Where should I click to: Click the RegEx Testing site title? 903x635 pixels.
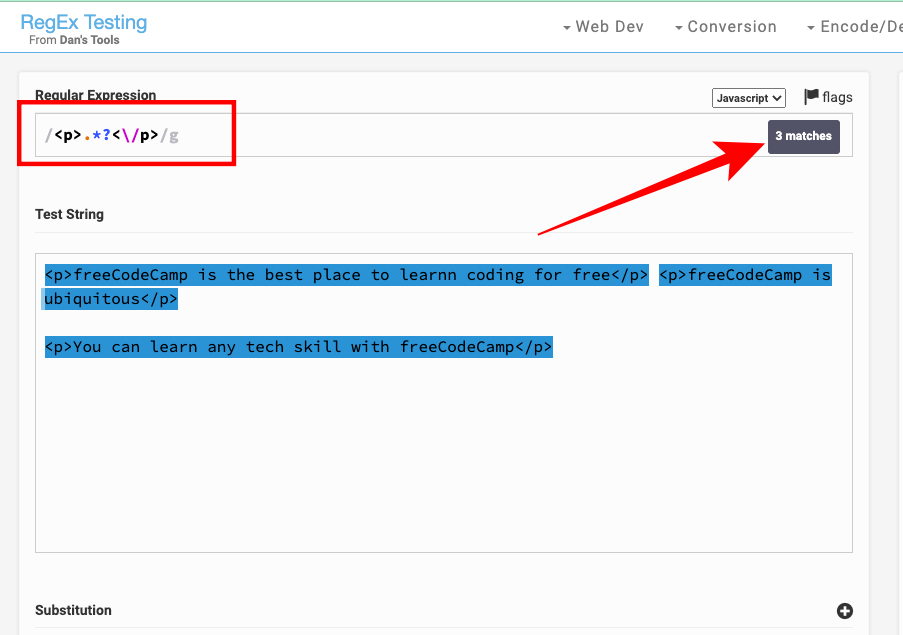pyautogui.click(x=83, y=22)
